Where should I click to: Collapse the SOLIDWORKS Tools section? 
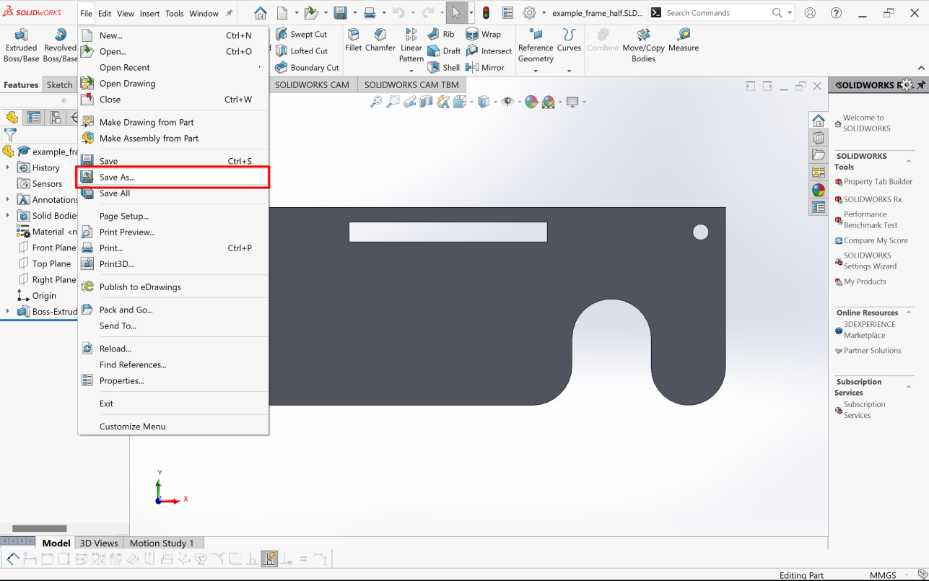[x=909, y=161]
